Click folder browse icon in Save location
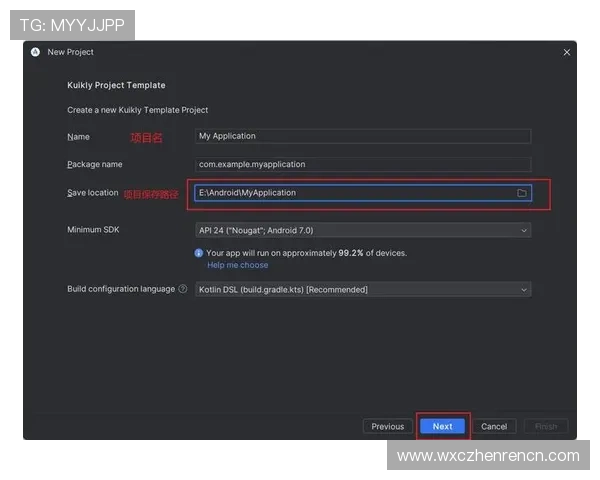Image resolution: width=600 pixels, height=480 pixels. click(522, 193)
